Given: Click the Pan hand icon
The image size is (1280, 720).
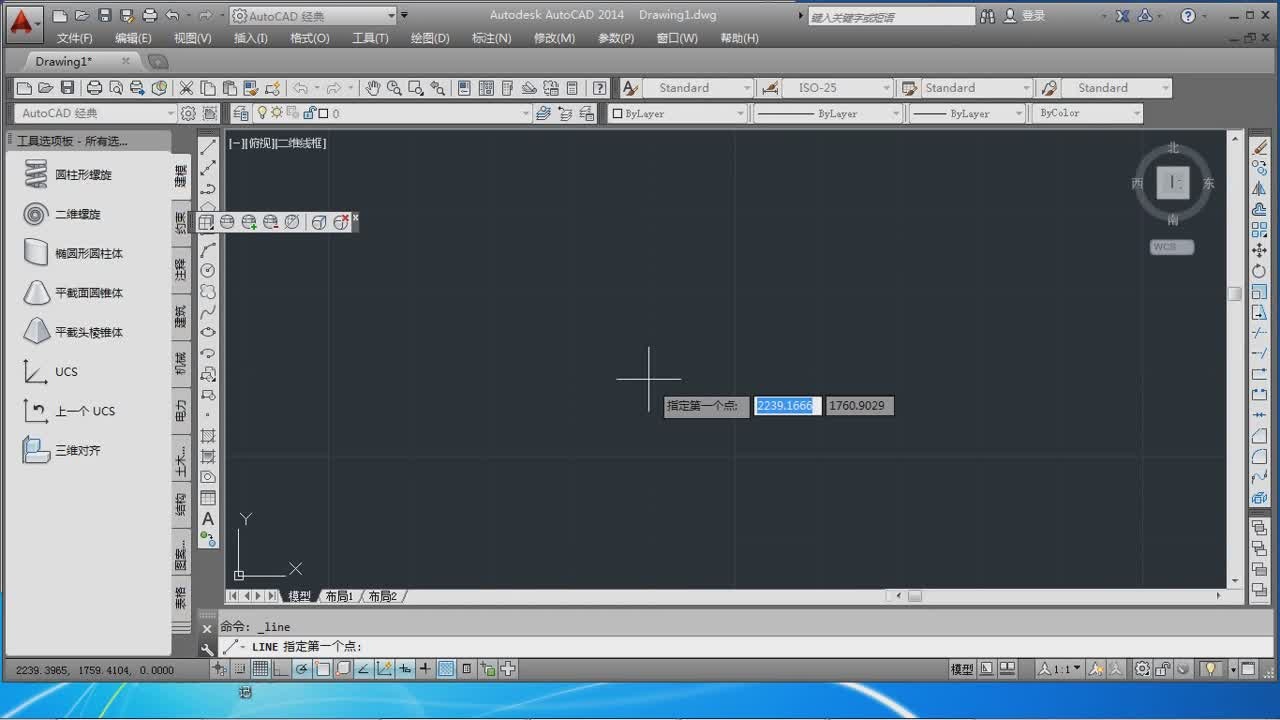Looking at the screenshot, I should click(x=372, y=88).
